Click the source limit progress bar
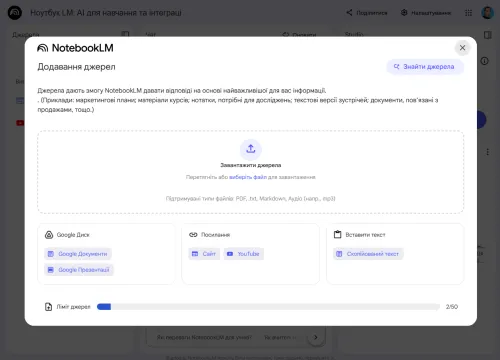This screenshot has width=500, height=360. tap(268, 307)
